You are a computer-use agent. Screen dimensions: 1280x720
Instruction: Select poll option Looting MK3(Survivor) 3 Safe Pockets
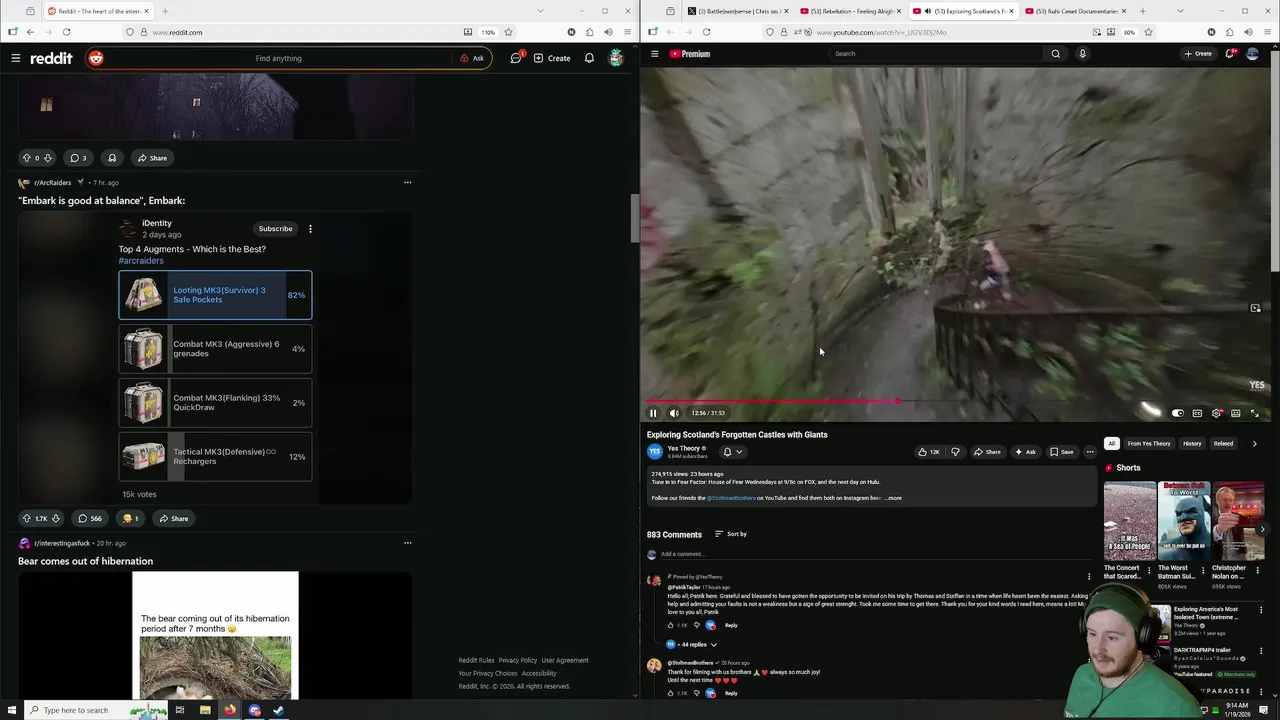215,295
